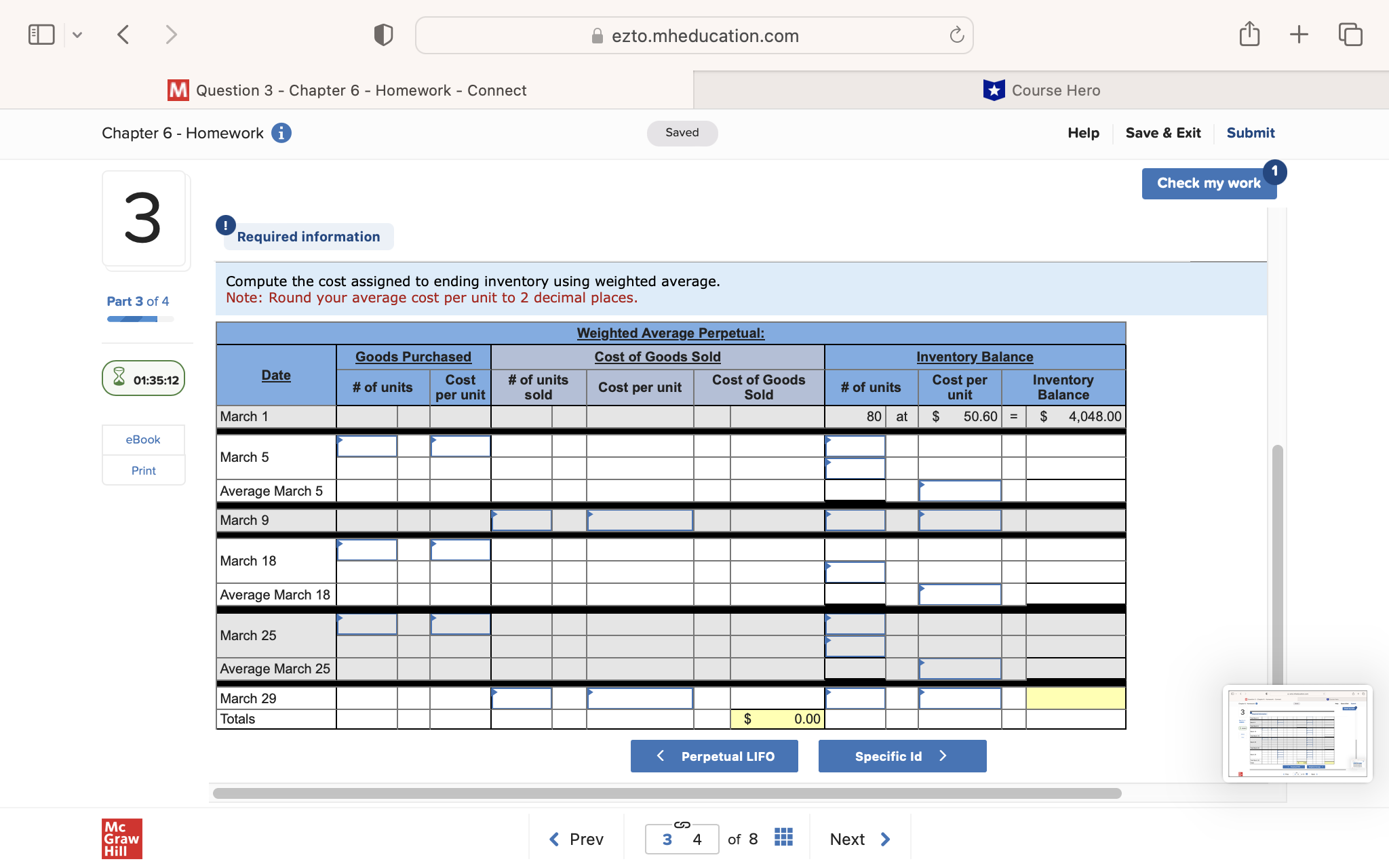This screenshot has height=868, width=1389.
Task: Click the info icon next to Chapter 6 Homework
Action: pos(281,133)
